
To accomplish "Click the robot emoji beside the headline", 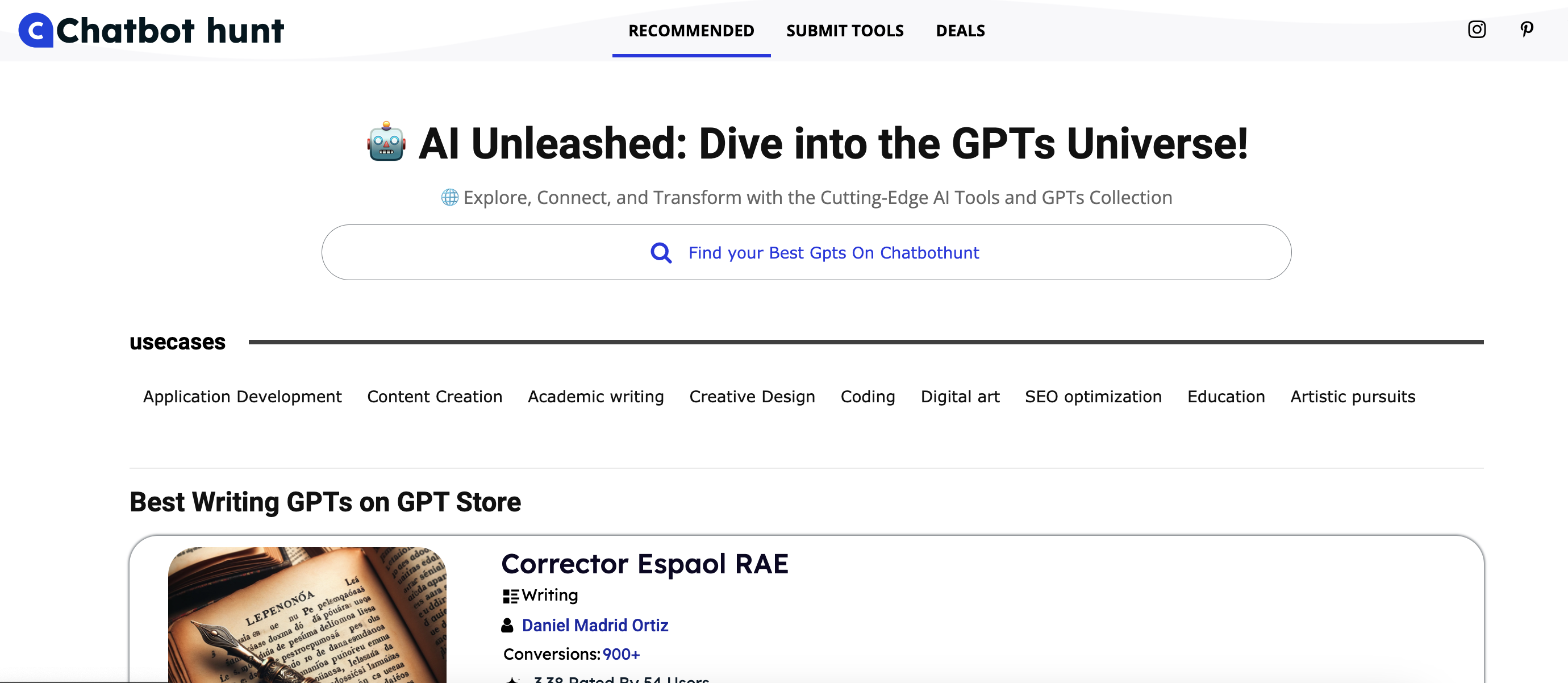I will [x=386, y=142].
